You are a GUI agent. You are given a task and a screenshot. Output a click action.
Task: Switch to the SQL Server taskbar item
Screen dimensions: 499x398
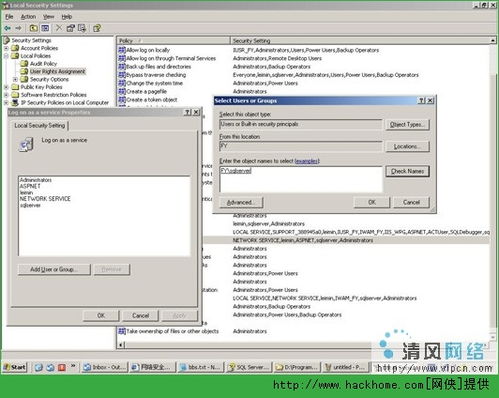pyautogui.click(x=249, y=367)
